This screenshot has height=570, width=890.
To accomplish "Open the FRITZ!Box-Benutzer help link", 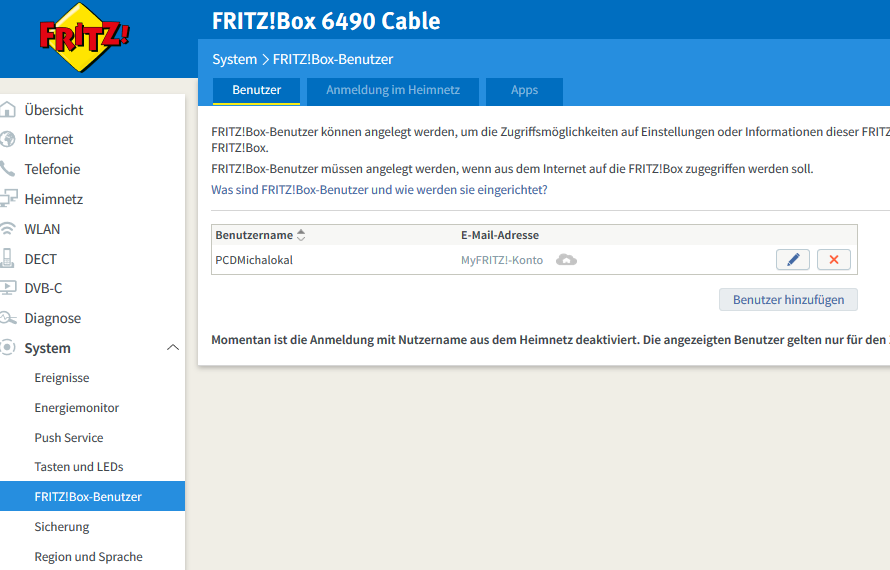I will tap(379, 189).
